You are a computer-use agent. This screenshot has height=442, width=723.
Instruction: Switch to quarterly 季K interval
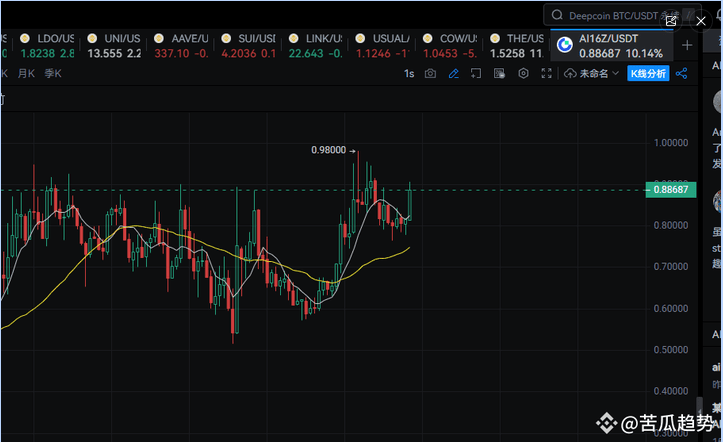coord(50,74)
